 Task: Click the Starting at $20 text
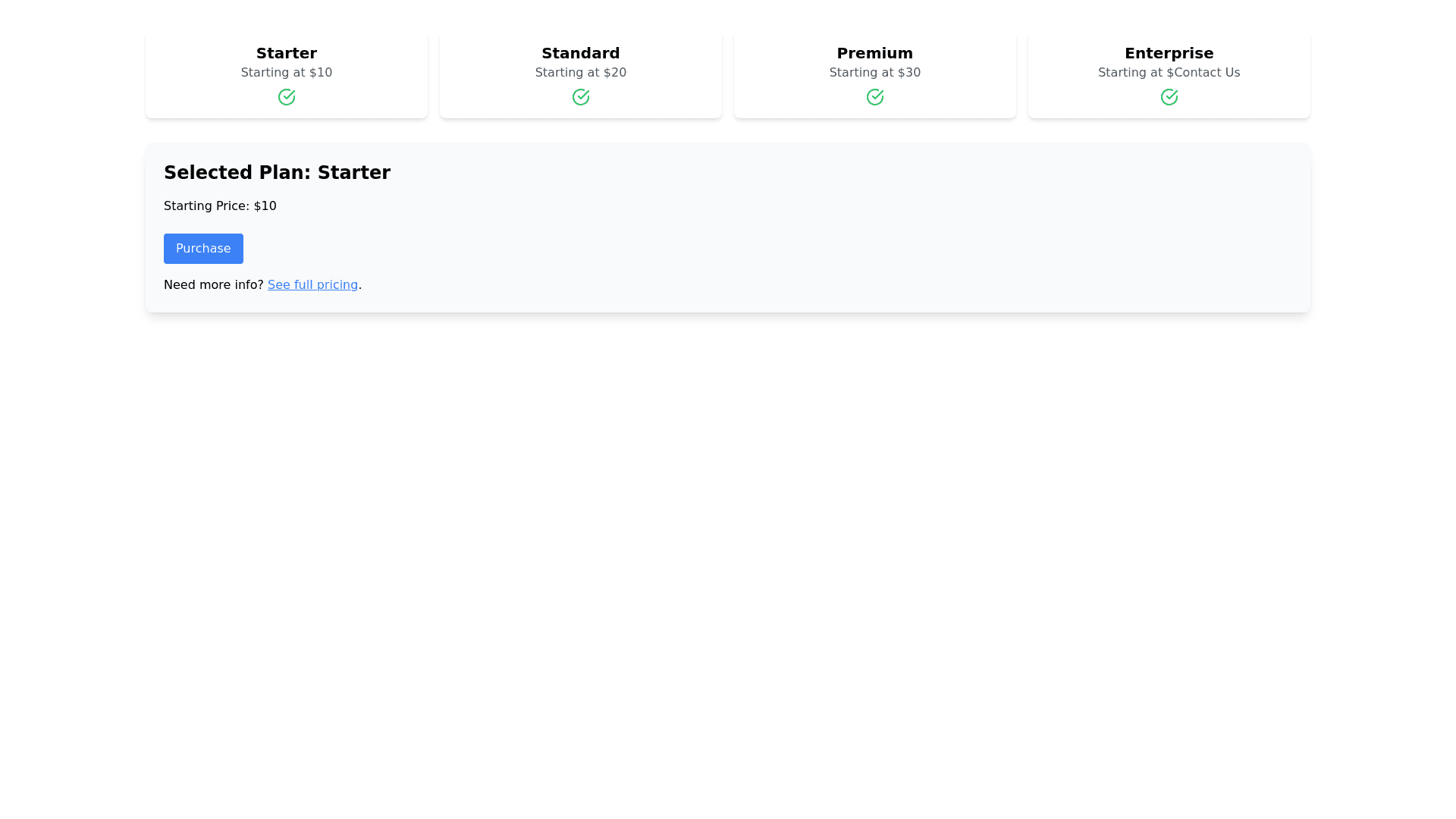tap(580, 73)
